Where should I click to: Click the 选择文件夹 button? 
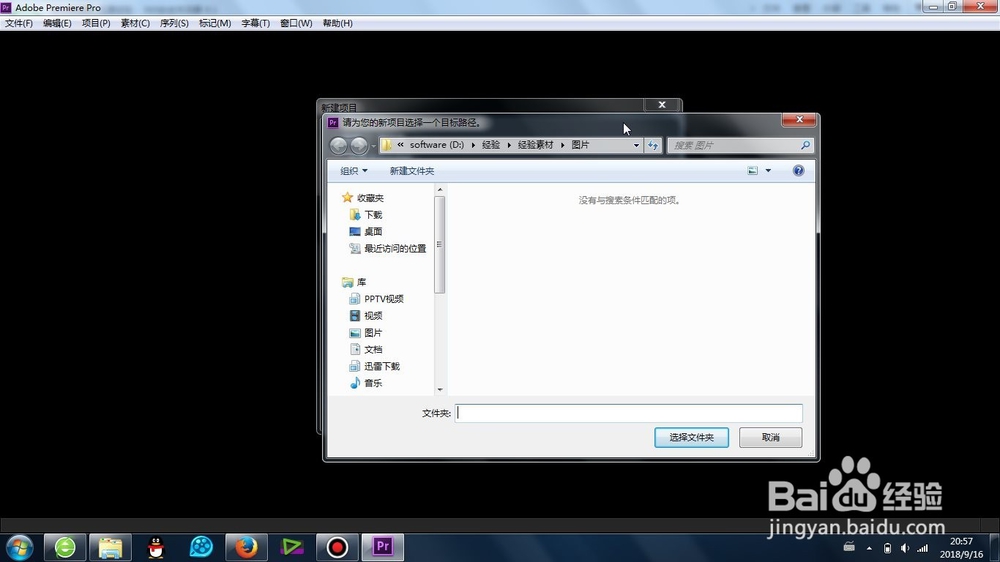[691, 437]
